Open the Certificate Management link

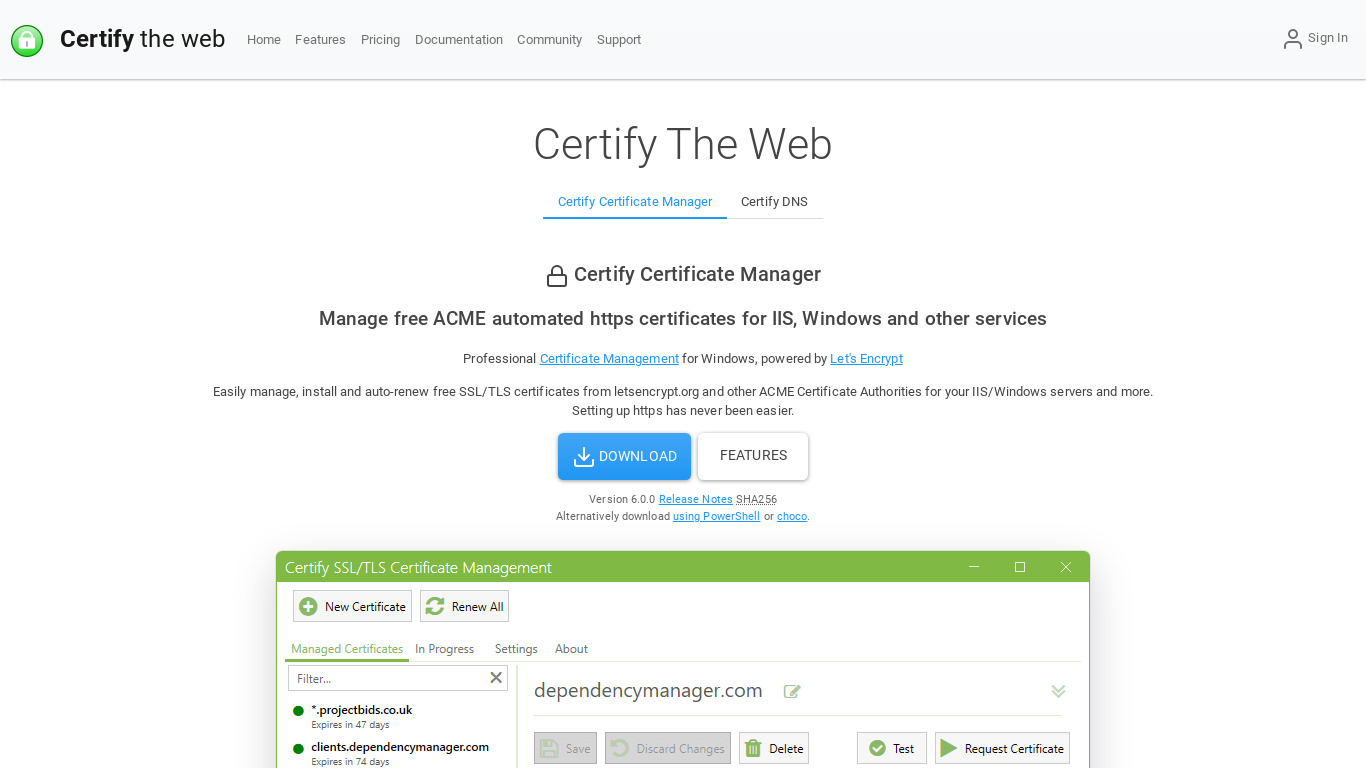point(609,359)
